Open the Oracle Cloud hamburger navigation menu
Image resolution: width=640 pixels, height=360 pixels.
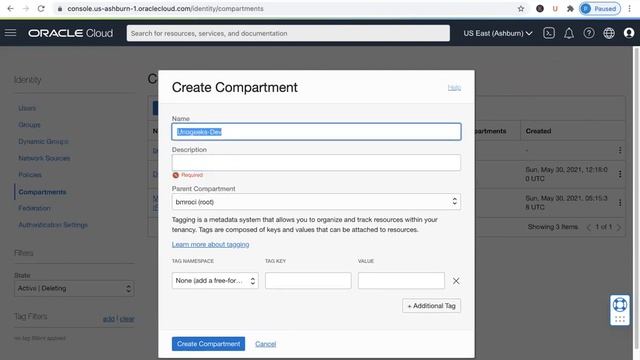click(10, 33)
